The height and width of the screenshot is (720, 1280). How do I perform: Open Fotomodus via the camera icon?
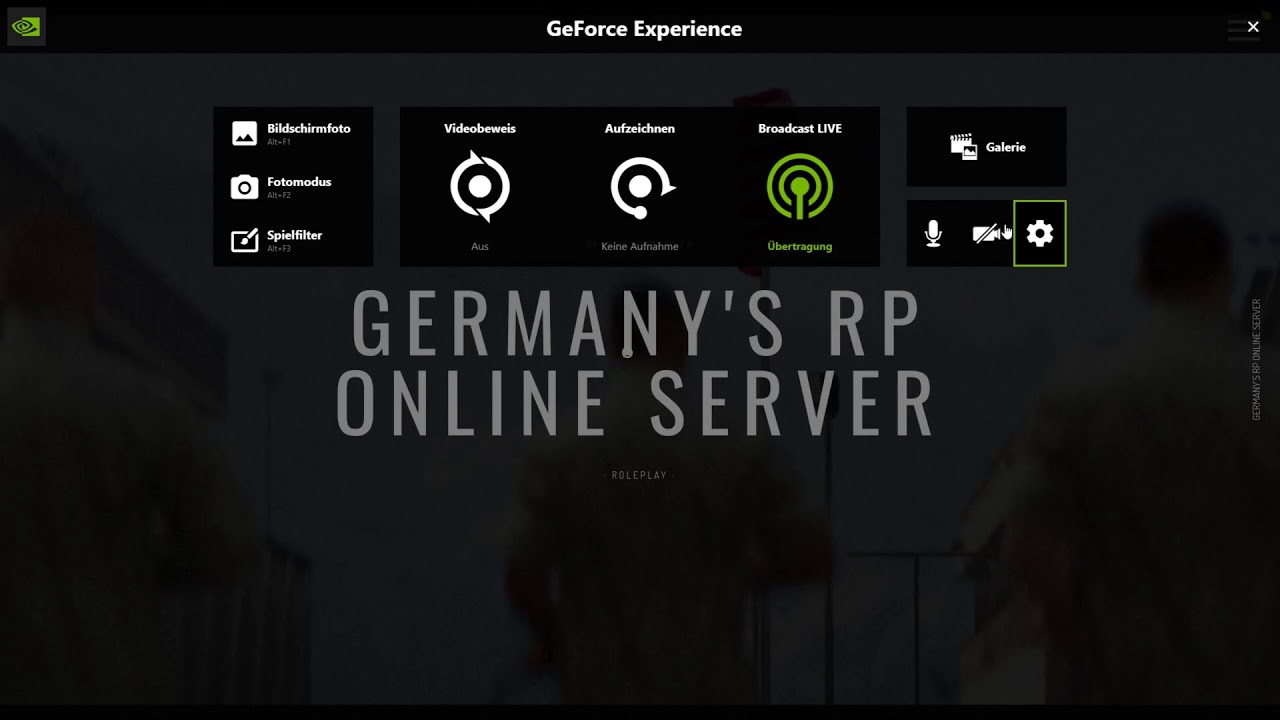coord(245,187)
